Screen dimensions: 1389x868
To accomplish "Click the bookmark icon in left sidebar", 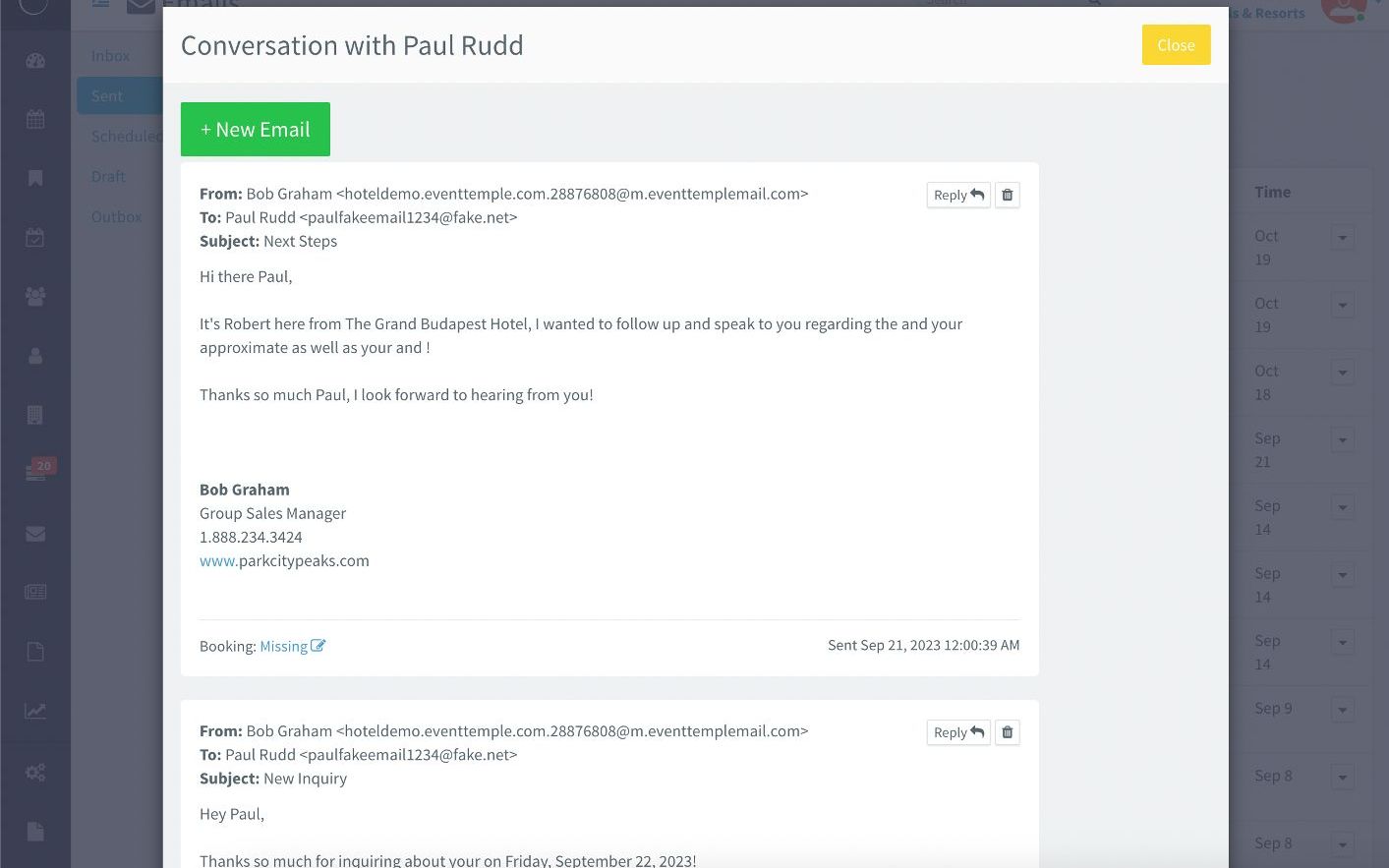I will click(35, 178).
